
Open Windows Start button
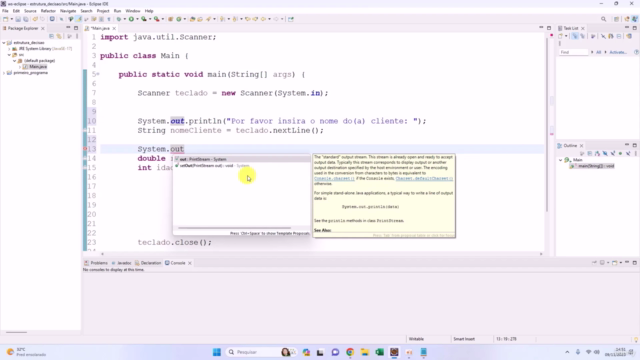pyautogui.click(x=217, y=352)
